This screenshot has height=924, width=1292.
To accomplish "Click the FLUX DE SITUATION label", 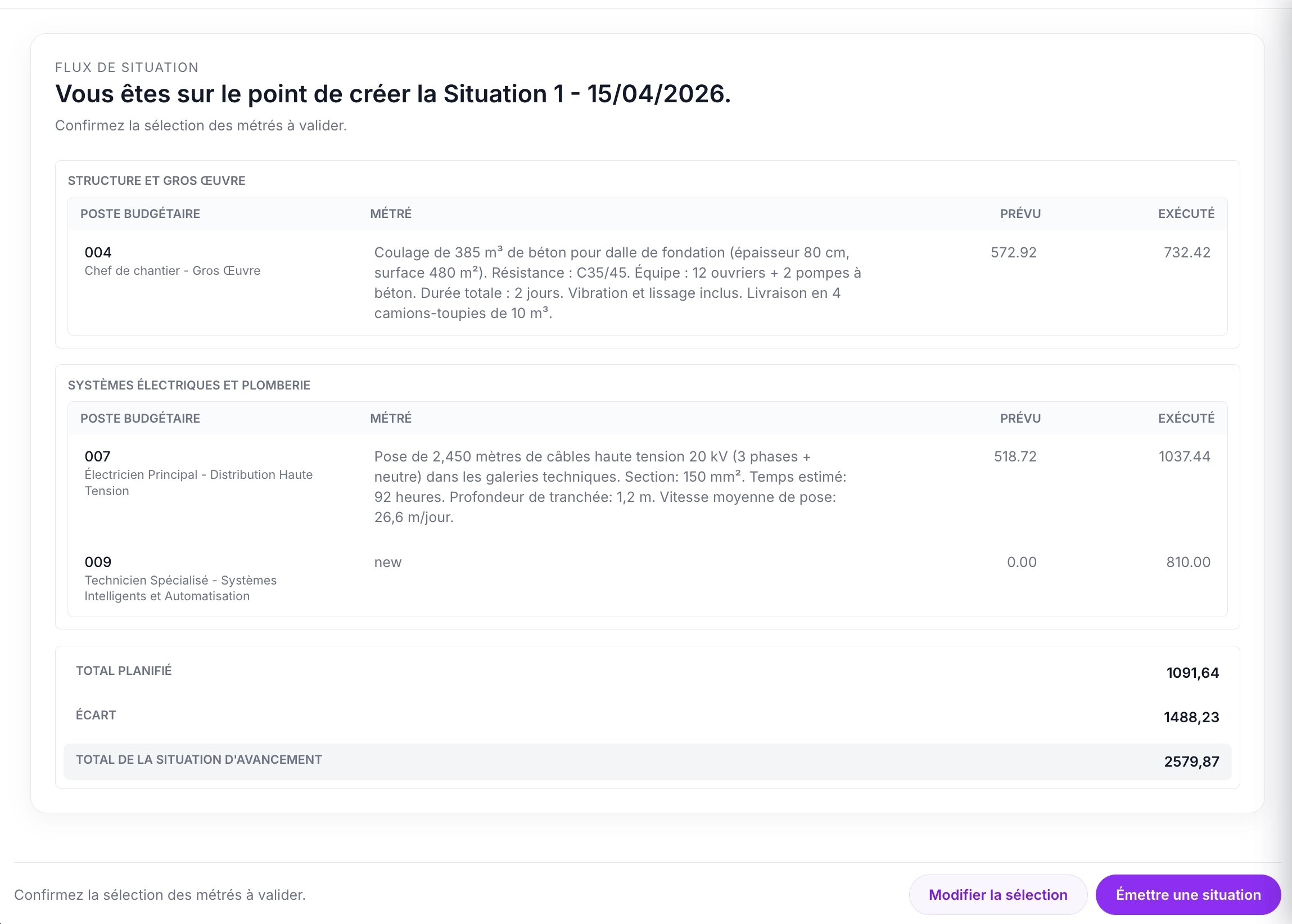I will (x=127, y=67).
